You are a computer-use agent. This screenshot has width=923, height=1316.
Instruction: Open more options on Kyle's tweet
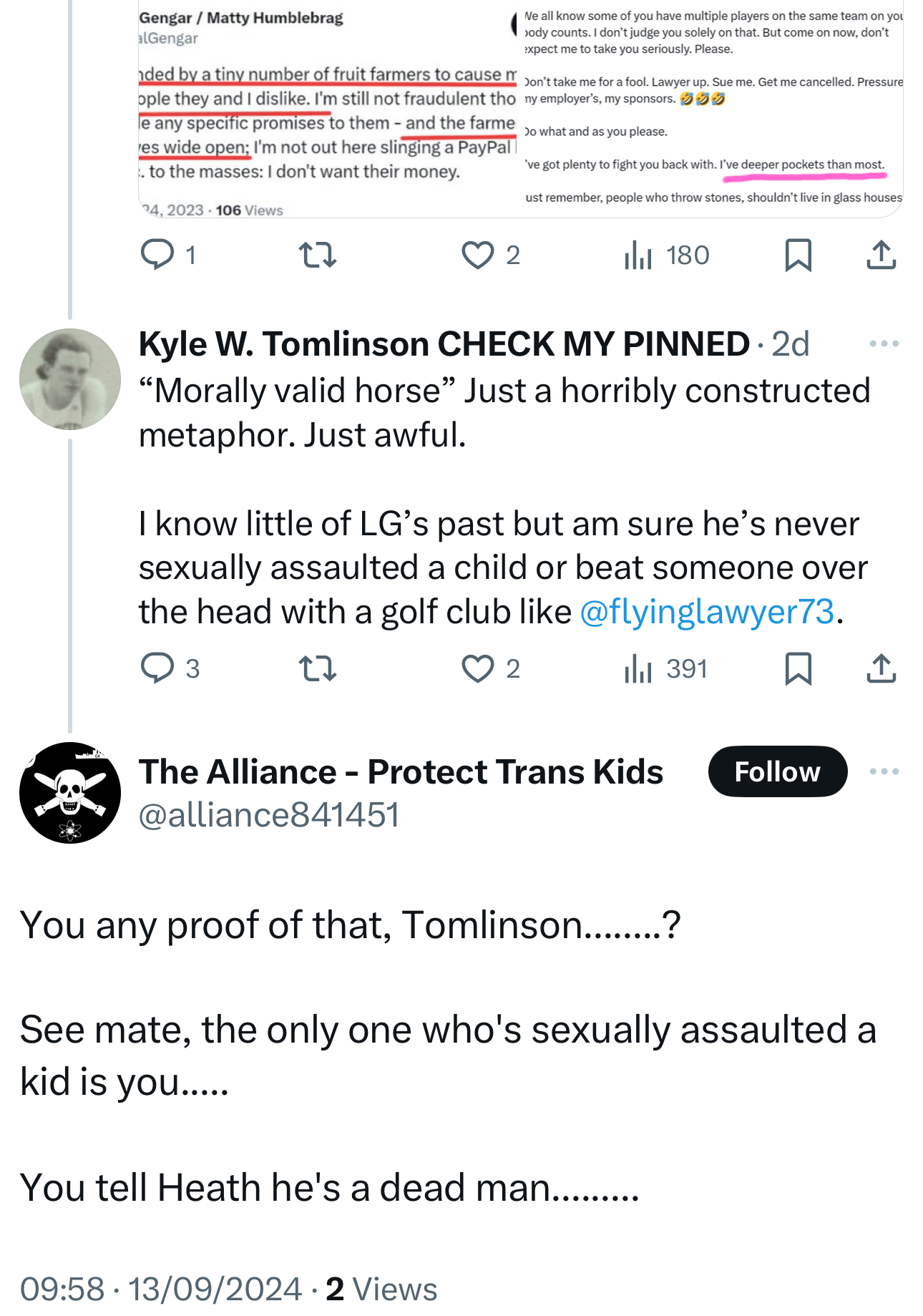(884, 344)
